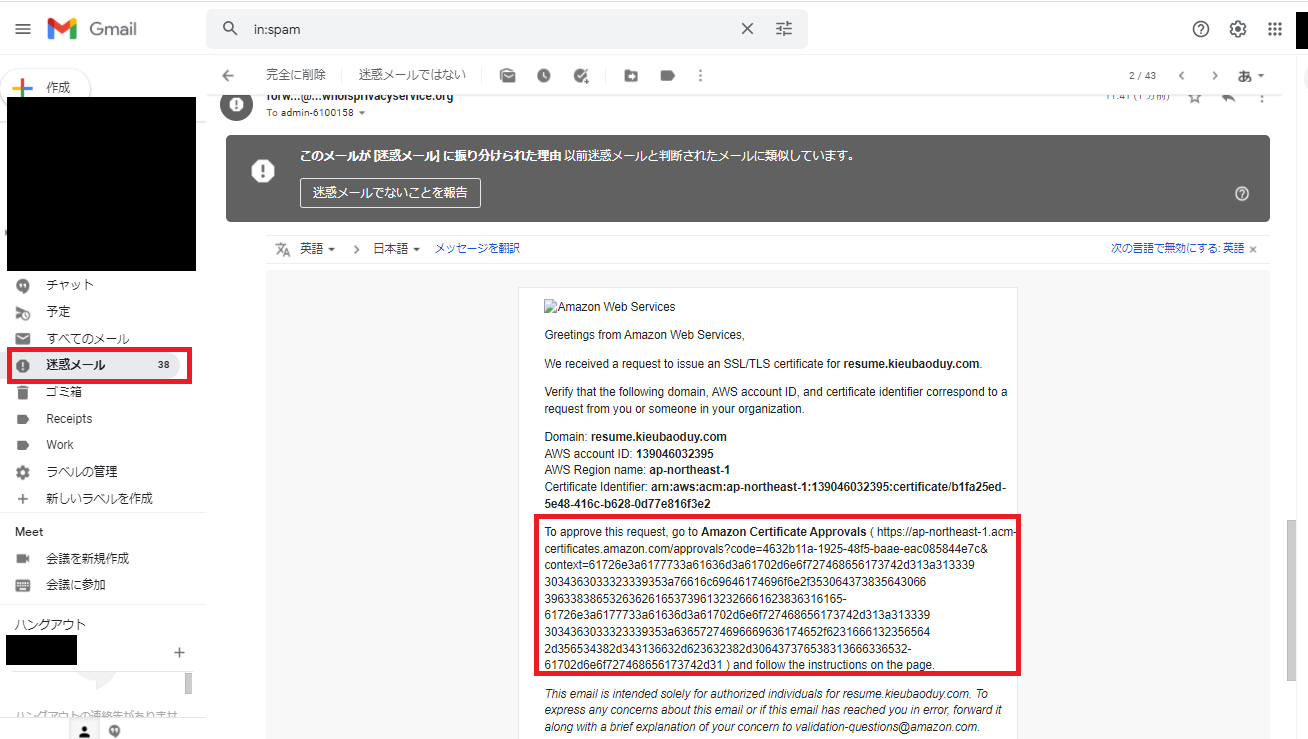Click the sender avatar icon

237,104
